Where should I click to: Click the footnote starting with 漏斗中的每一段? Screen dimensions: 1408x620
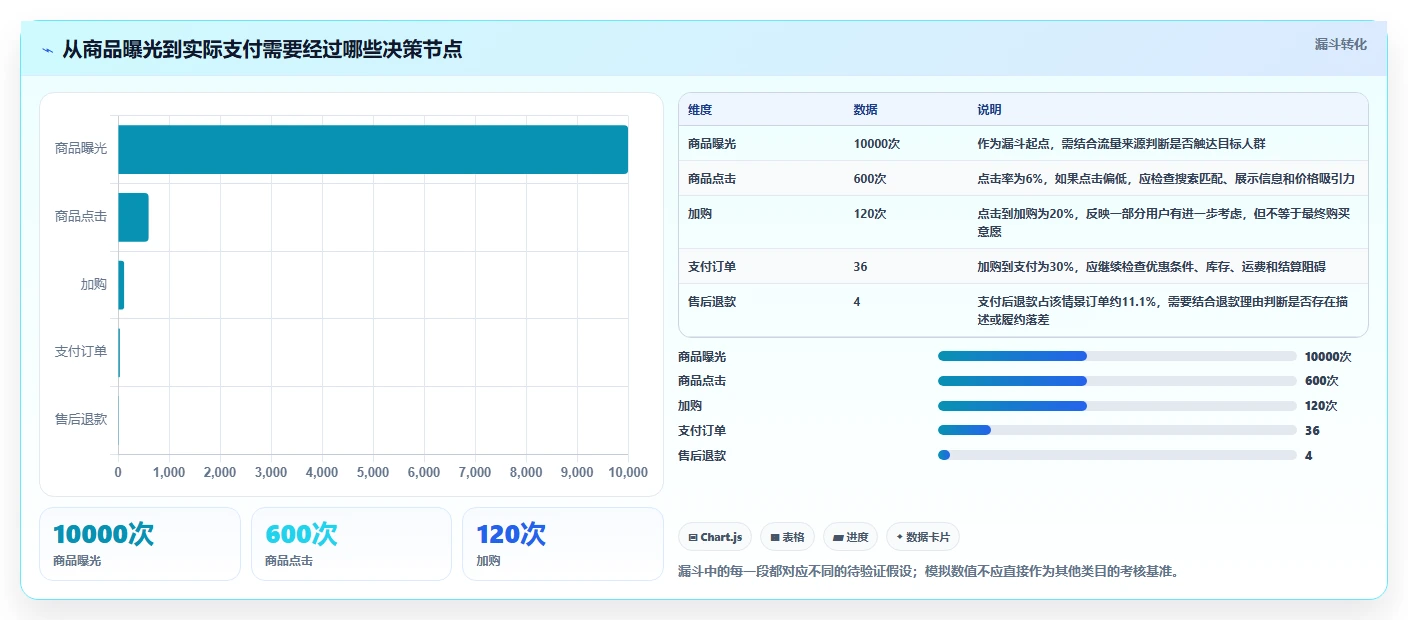pyautogui.click(x=929, y=572)
